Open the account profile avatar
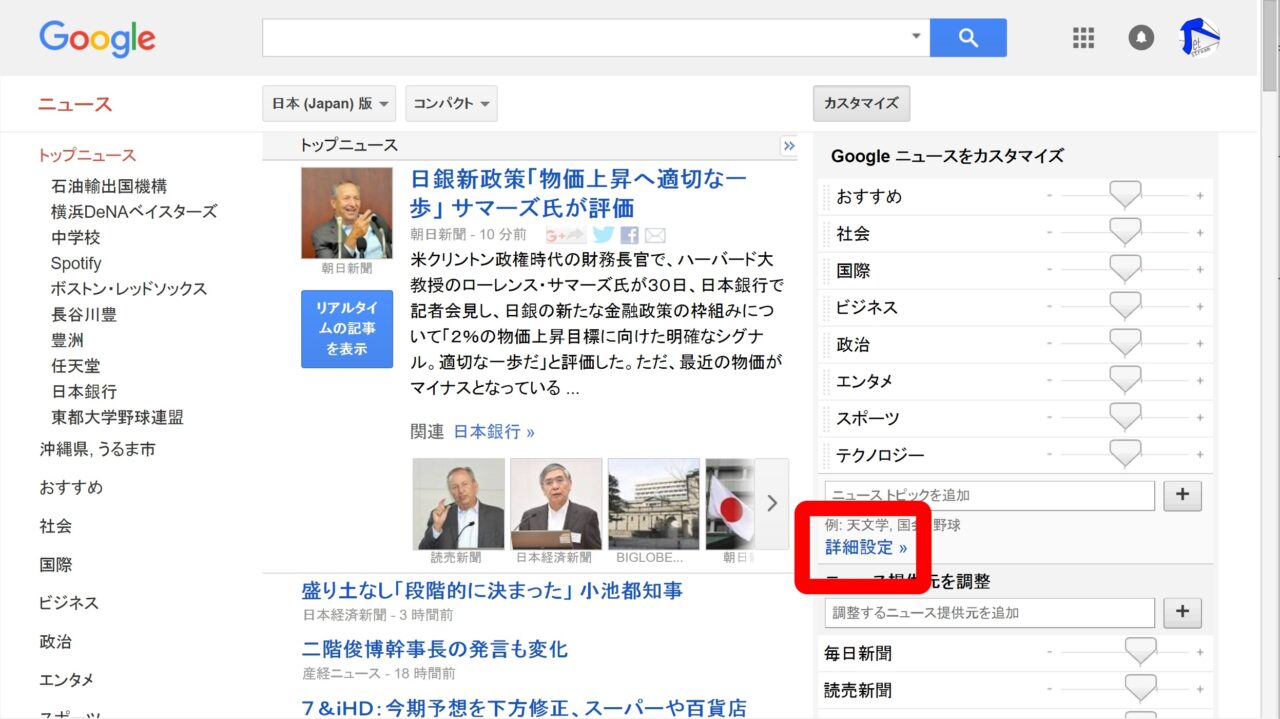 click(x=1199, y=38)
